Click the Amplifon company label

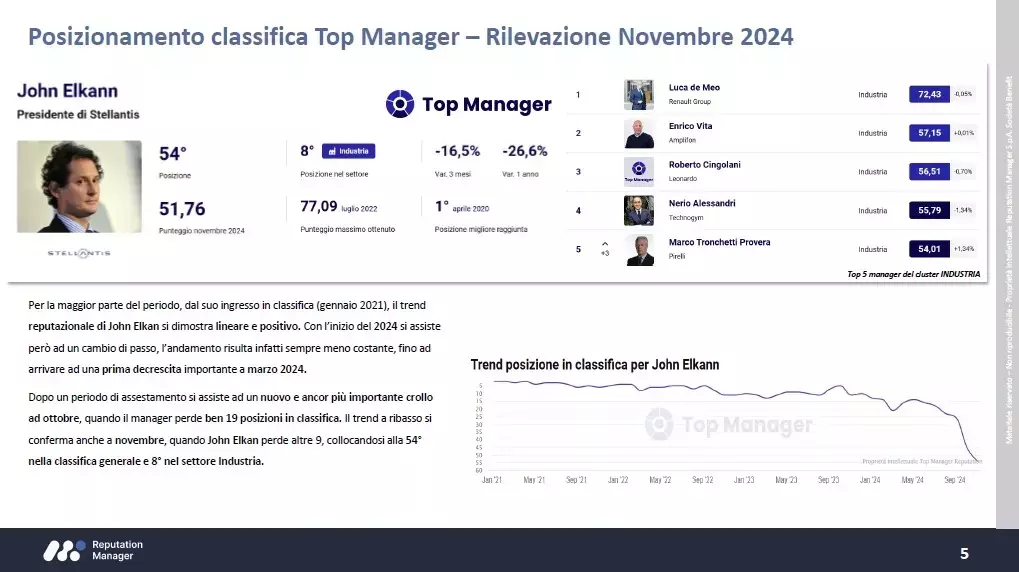coord(682,140)
